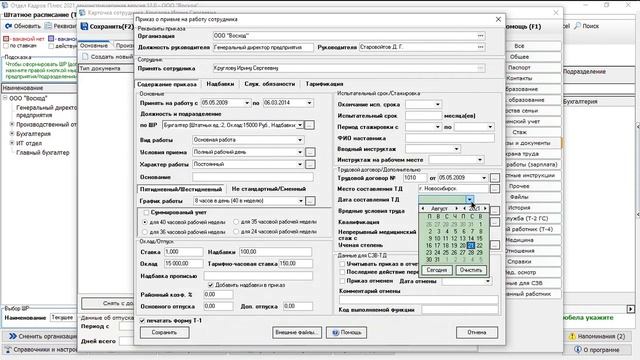Click Оклад input field
This screenshot has width=640, height=360.
184,264
